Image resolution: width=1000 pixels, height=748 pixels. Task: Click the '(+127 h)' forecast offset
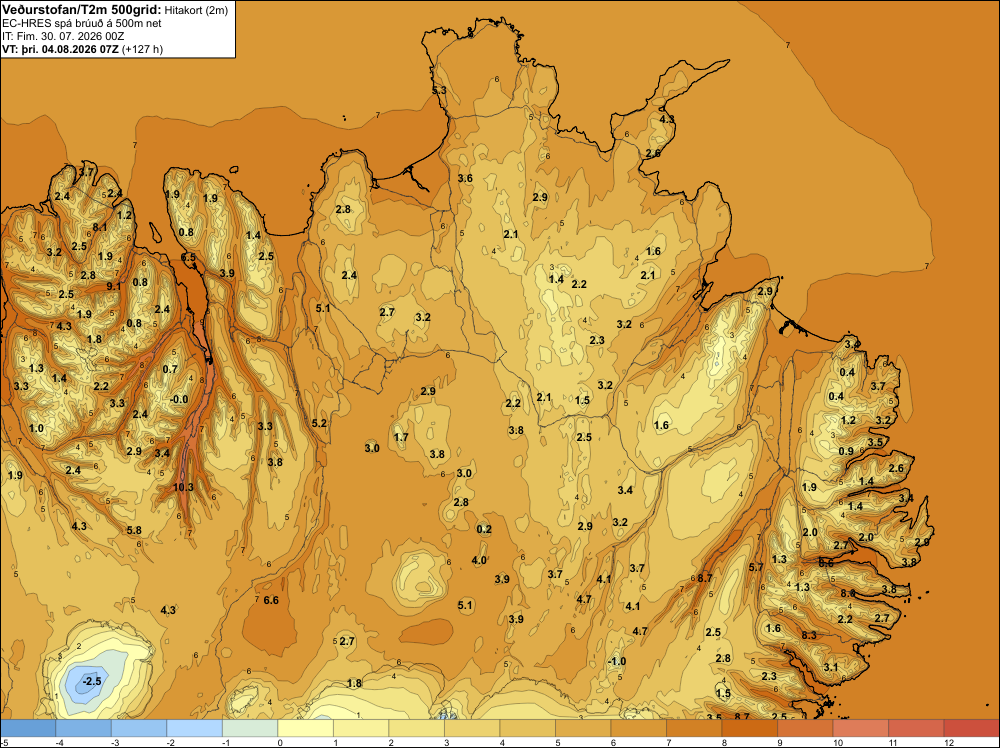pos(142,49)
